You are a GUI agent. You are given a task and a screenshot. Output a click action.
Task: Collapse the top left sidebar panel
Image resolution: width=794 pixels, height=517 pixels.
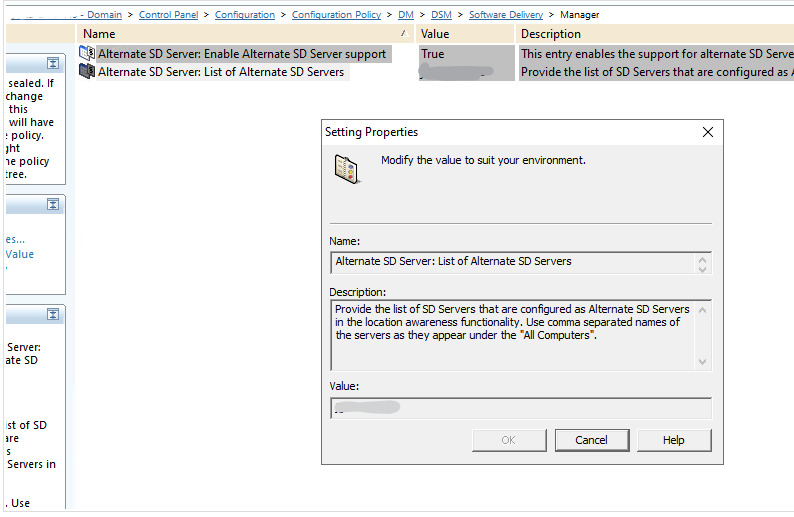pyautogui.click(x=53, y=63)
